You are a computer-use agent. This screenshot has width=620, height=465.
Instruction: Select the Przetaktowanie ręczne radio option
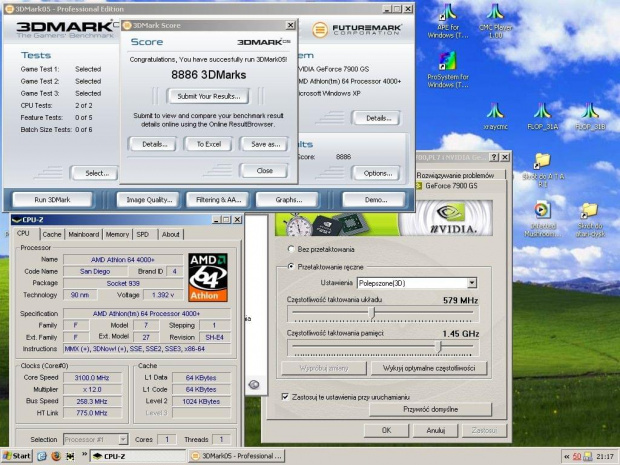pyautogui.click(x=291, y=267)
